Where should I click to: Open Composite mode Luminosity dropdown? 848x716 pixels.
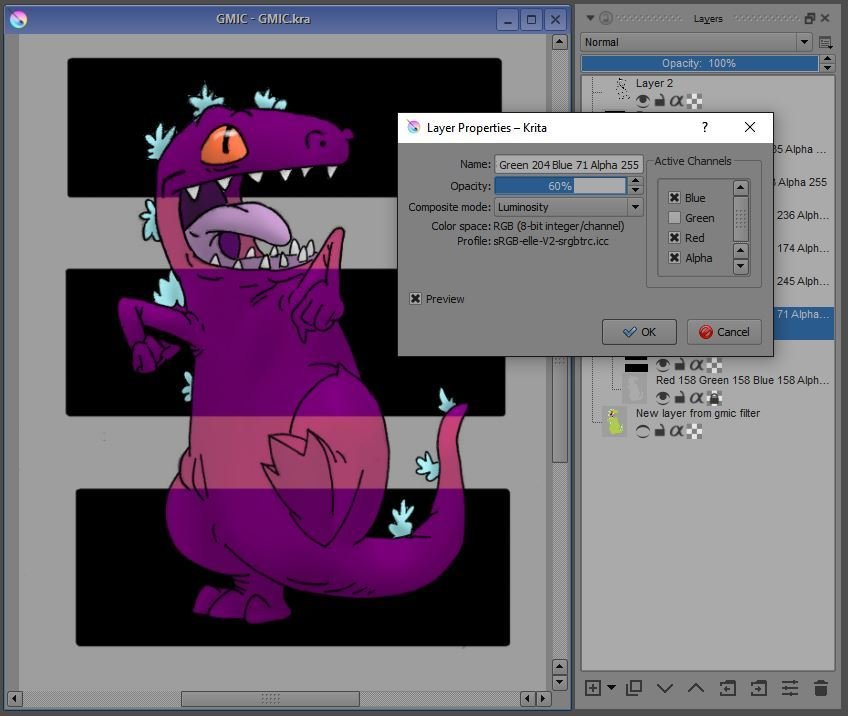pyautogui.click(x=568, y=207)
